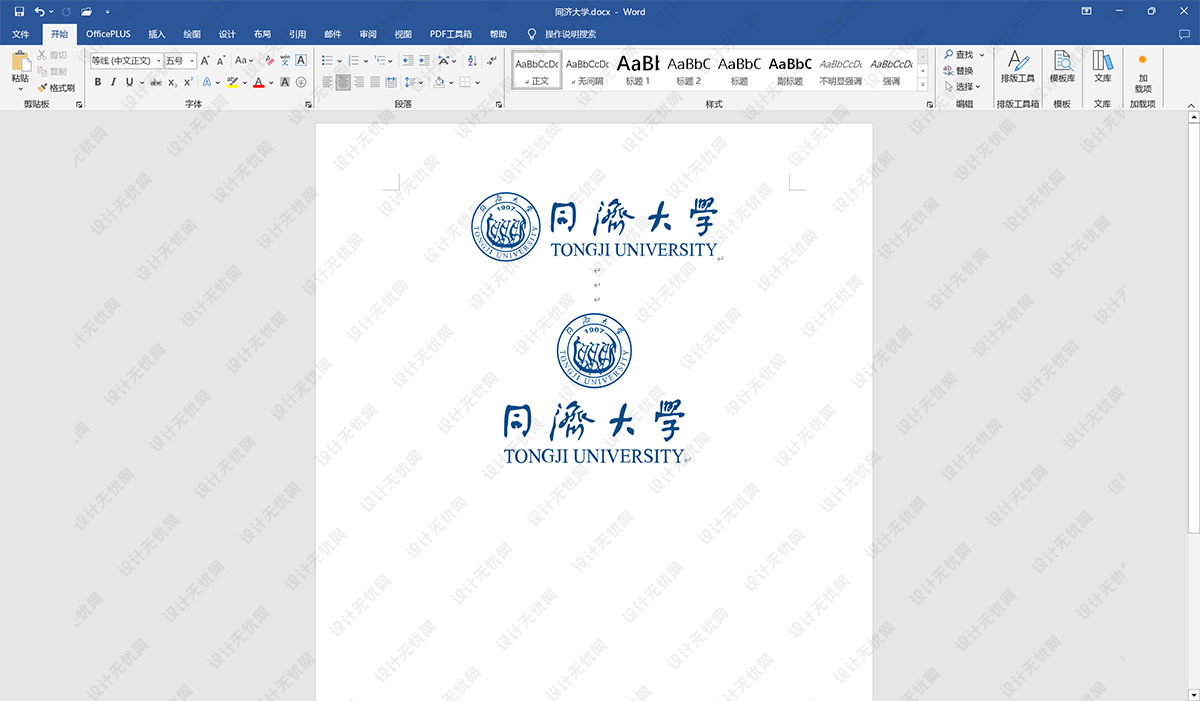Click the Subscript icon
The height and width of the screenshot is (701, 1200).
coord(172,82)
